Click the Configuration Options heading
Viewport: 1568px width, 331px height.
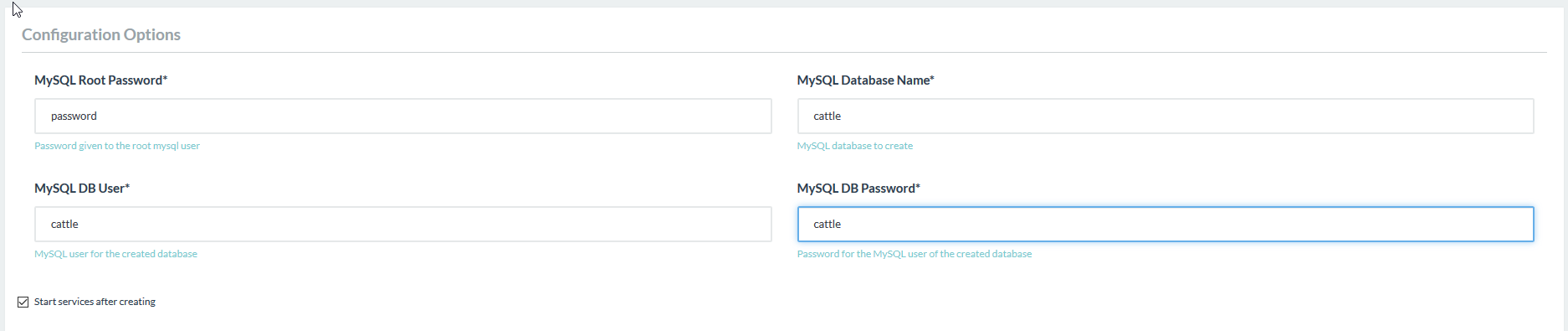(x=101, y=34)
